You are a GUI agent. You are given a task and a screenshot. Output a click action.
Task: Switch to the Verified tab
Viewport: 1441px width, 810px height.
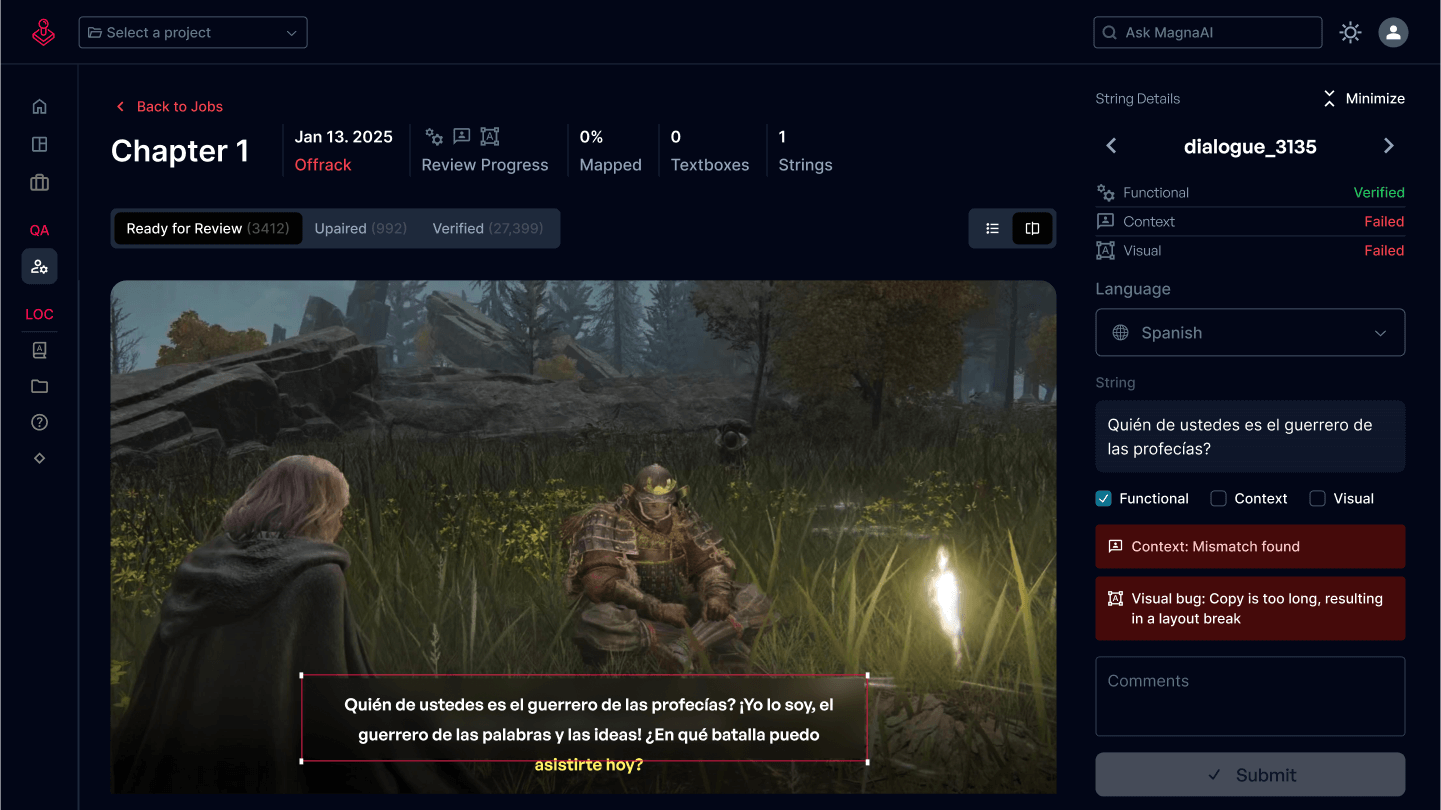click(x=487, y=228)
